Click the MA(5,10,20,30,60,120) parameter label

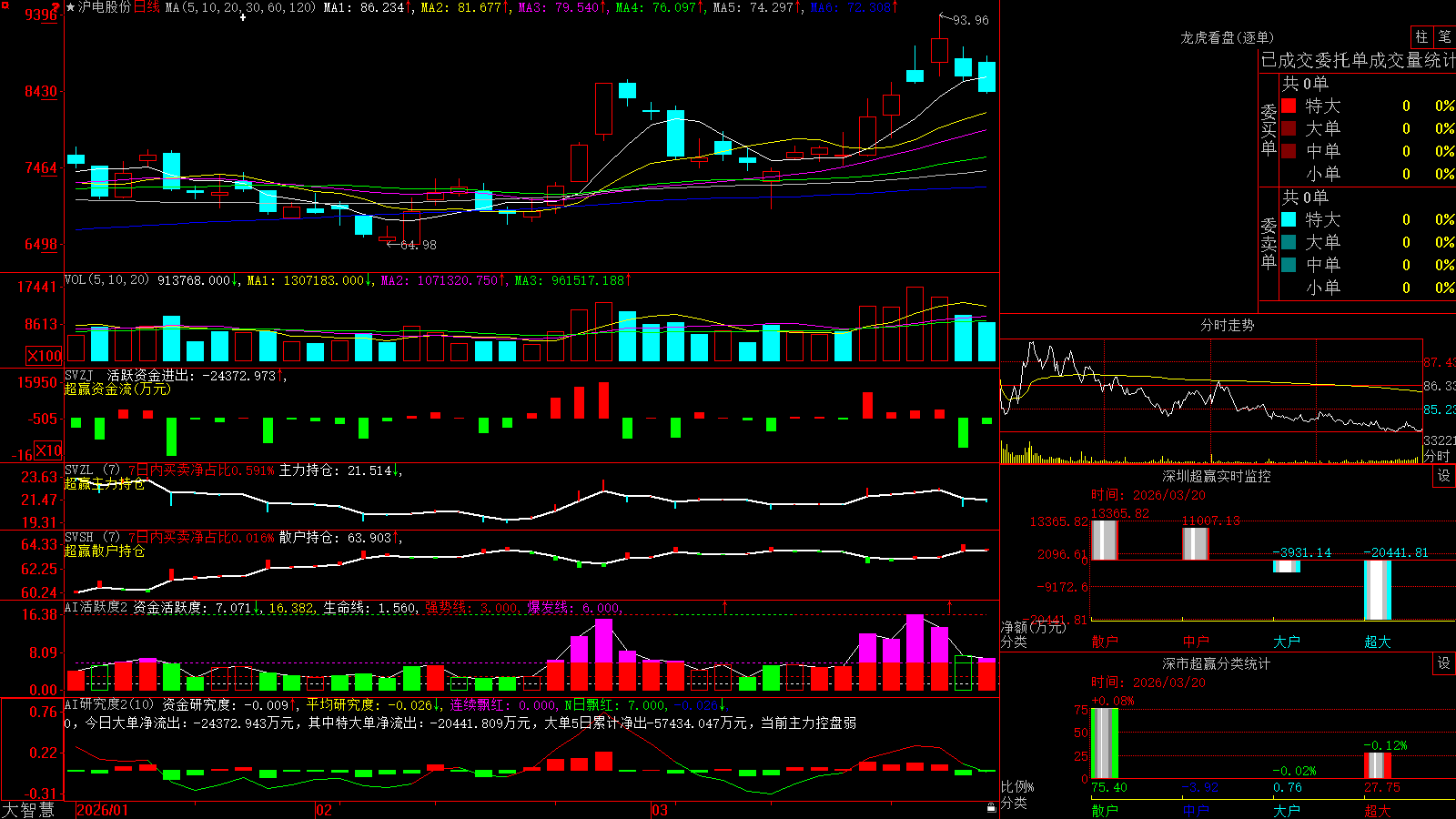pos(240,7)
